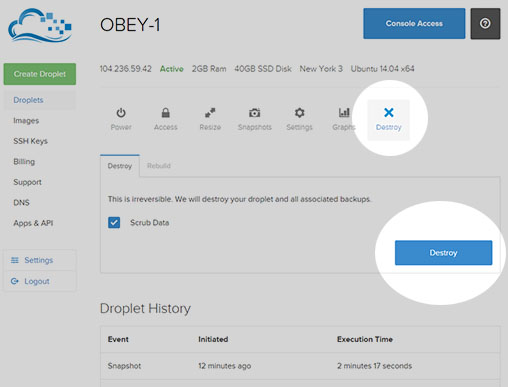Click the Console Access button
Viewport: 508px width, 387px height.
[x=414, y=23]
